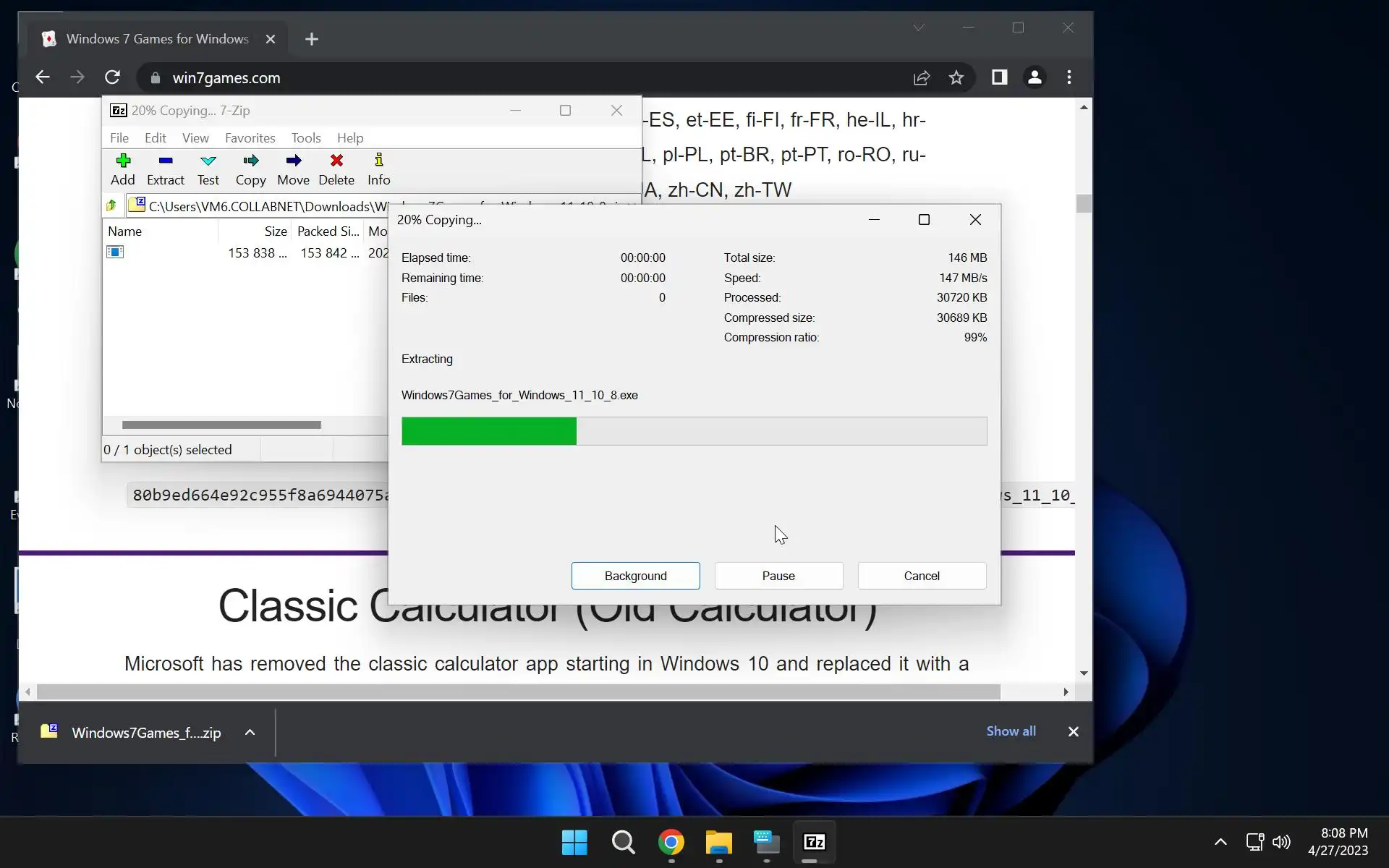Expand the downloaded zip file options chevron
Screen dimensions: 1389x868
pyautogui.click(x=250, y=732)
